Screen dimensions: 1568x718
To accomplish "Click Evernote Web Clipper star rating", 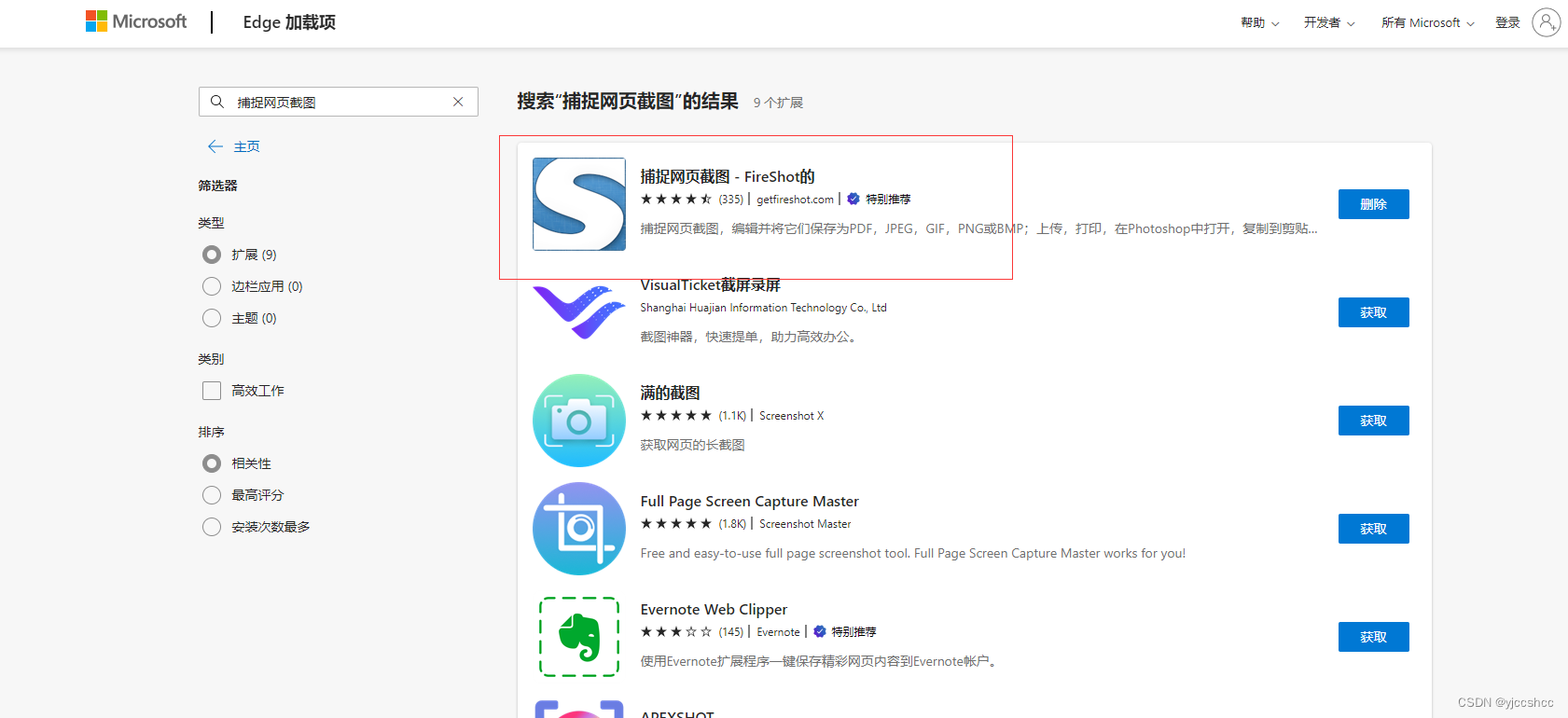I will [676, 631].
